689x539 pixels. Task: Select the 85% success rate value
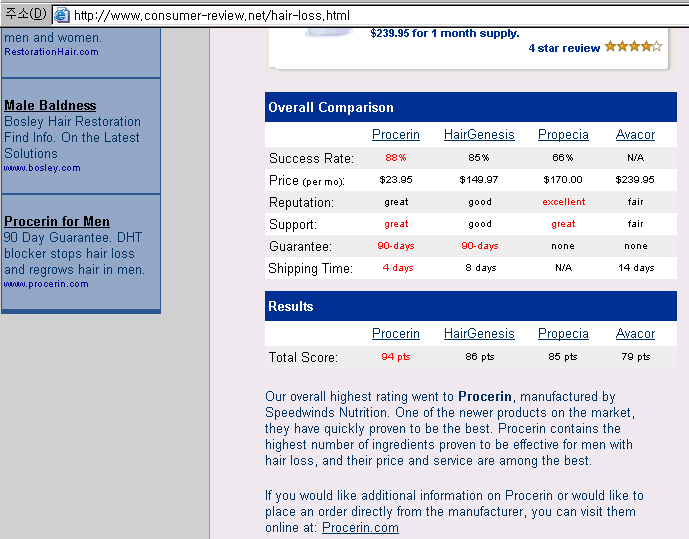click(x=479, y=158)
